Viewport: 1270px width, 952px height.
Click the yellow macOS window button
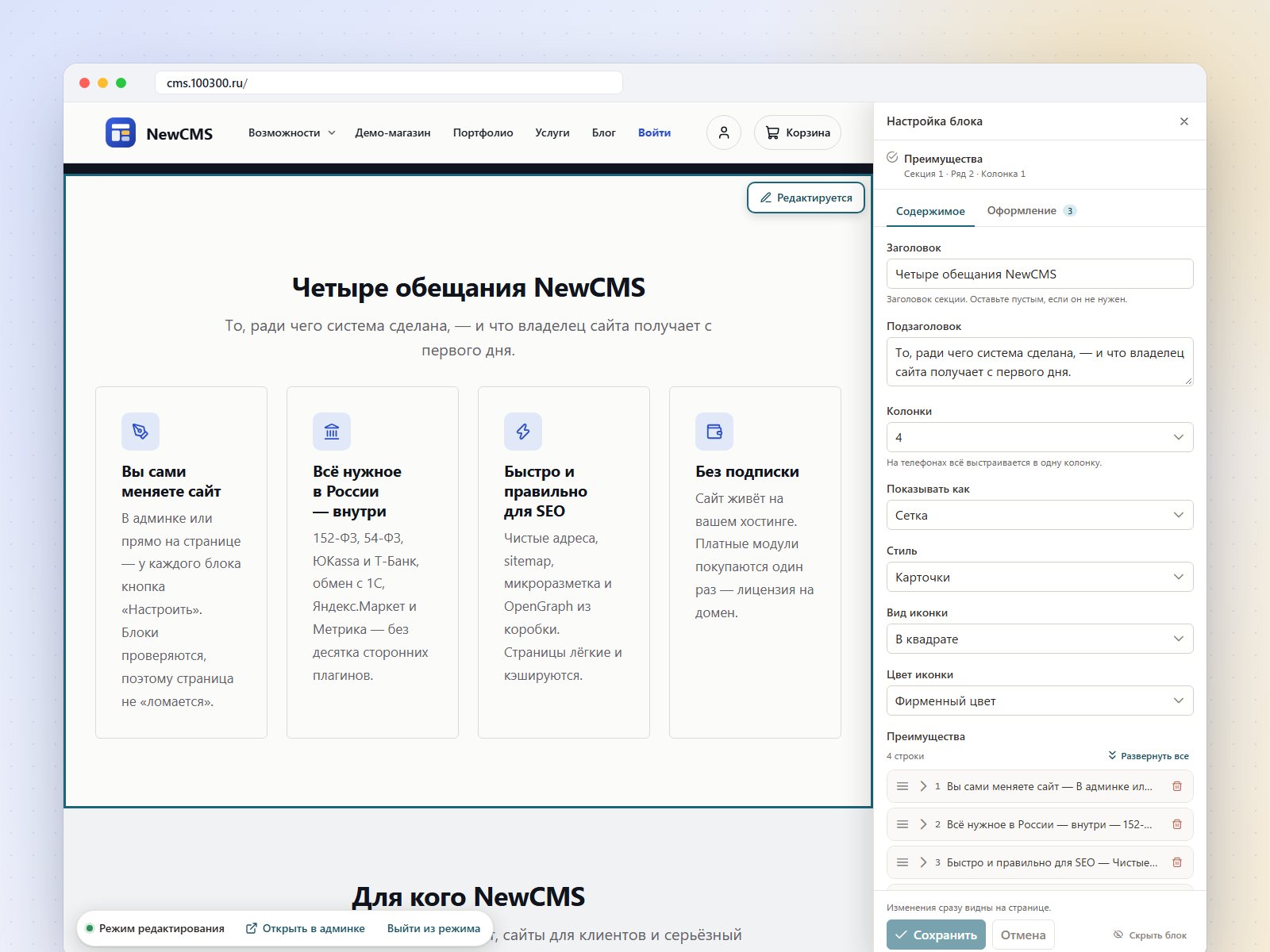[x=102, y=83]
